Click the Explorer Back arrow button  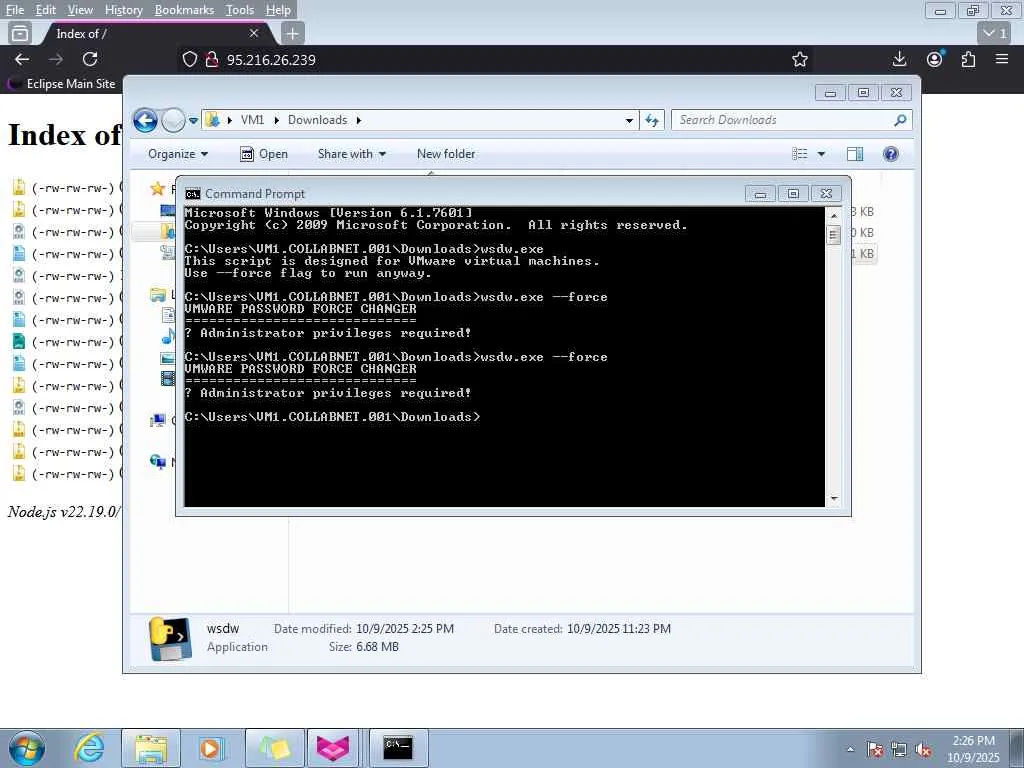(145, 120)
